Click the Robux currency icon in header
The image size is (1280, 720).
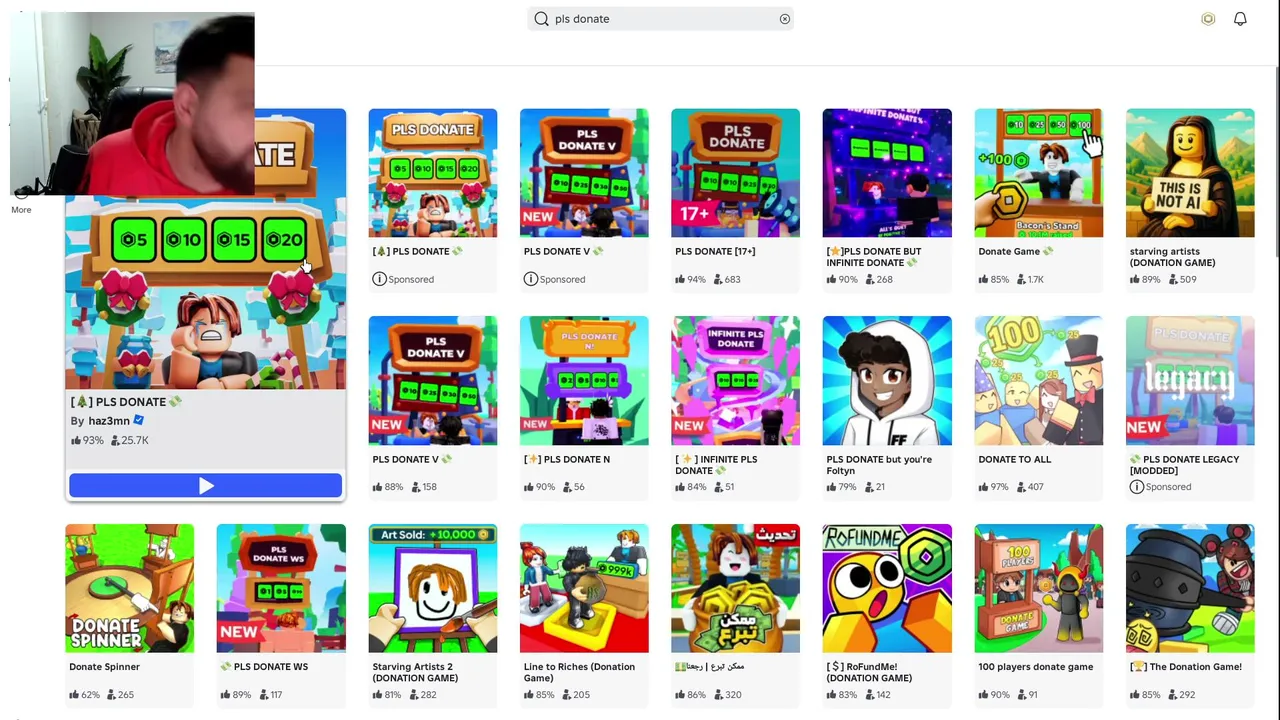(x=1208, y=19)
